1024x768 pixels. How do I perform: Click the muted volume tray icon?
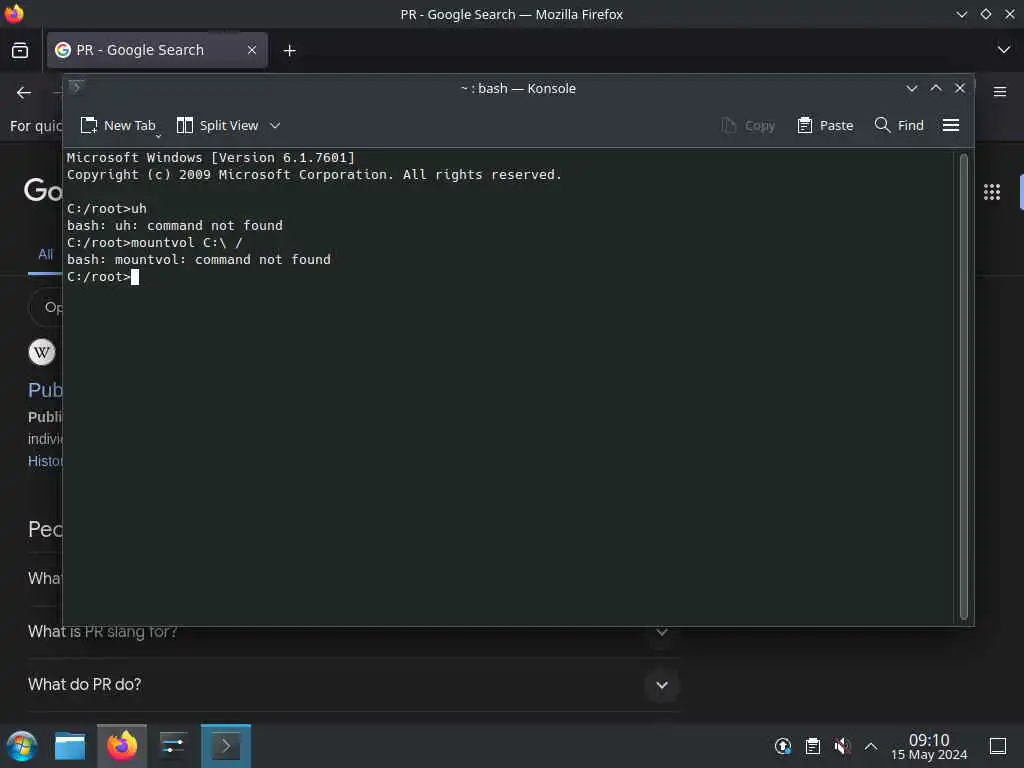[x=842, y=746]
